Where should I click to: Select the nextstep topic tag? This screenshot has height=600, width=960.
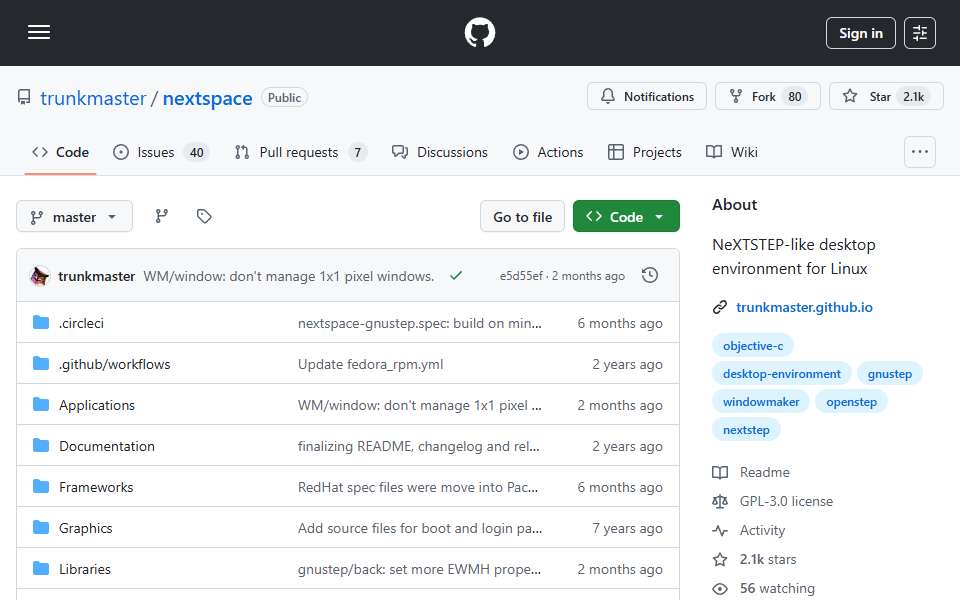pos(746,430)
